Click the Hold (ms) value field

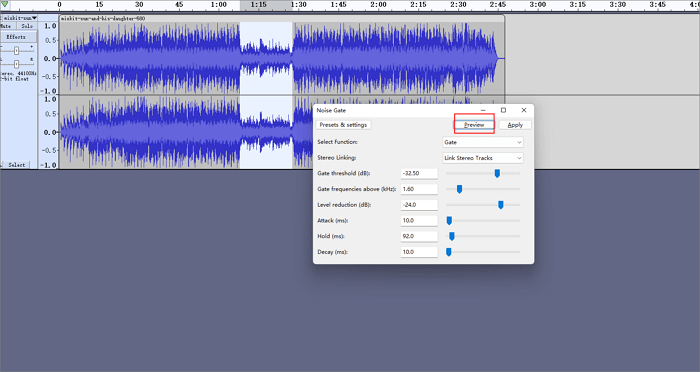coord(419,236)
